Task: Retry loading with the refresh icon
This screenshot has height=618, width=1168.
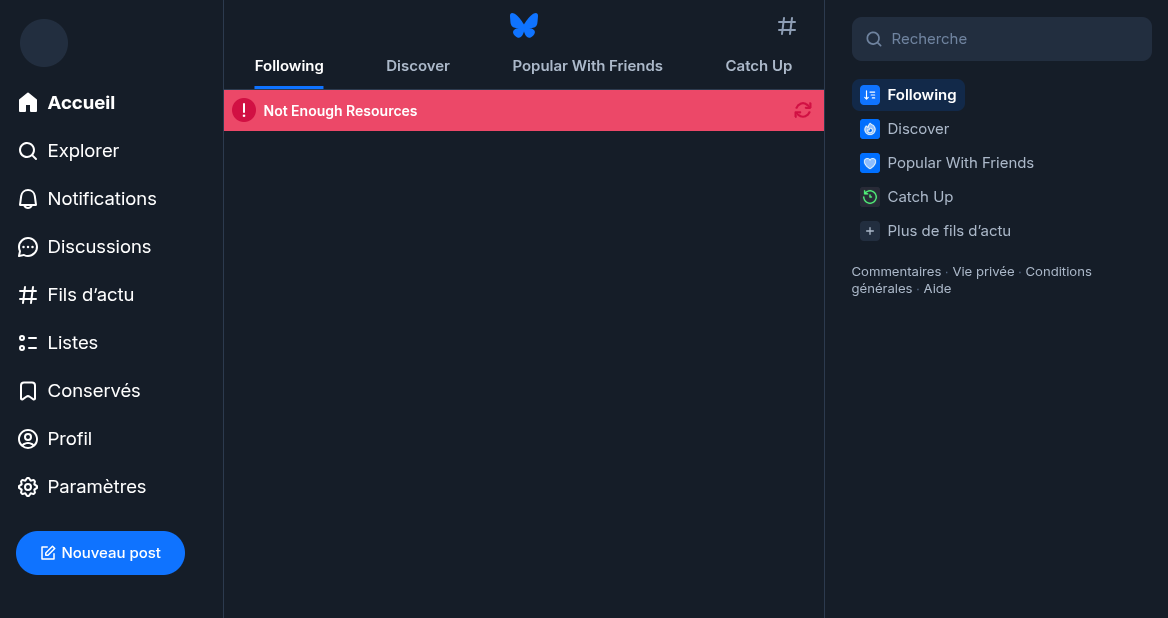Action: (x=803, y=111)
